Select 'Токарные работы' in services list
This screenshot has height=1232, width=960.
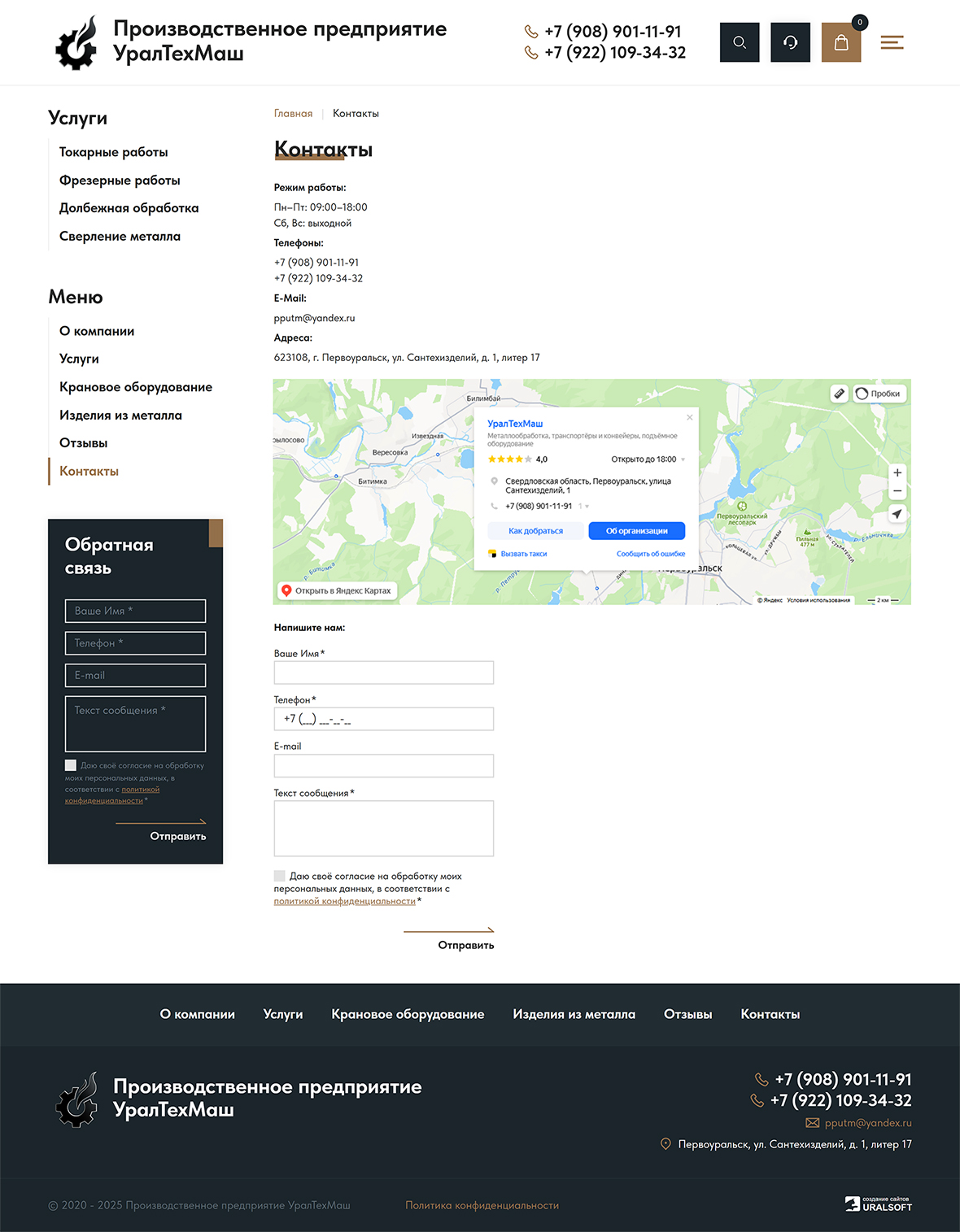pyautogui.click(x=114, y=152)
